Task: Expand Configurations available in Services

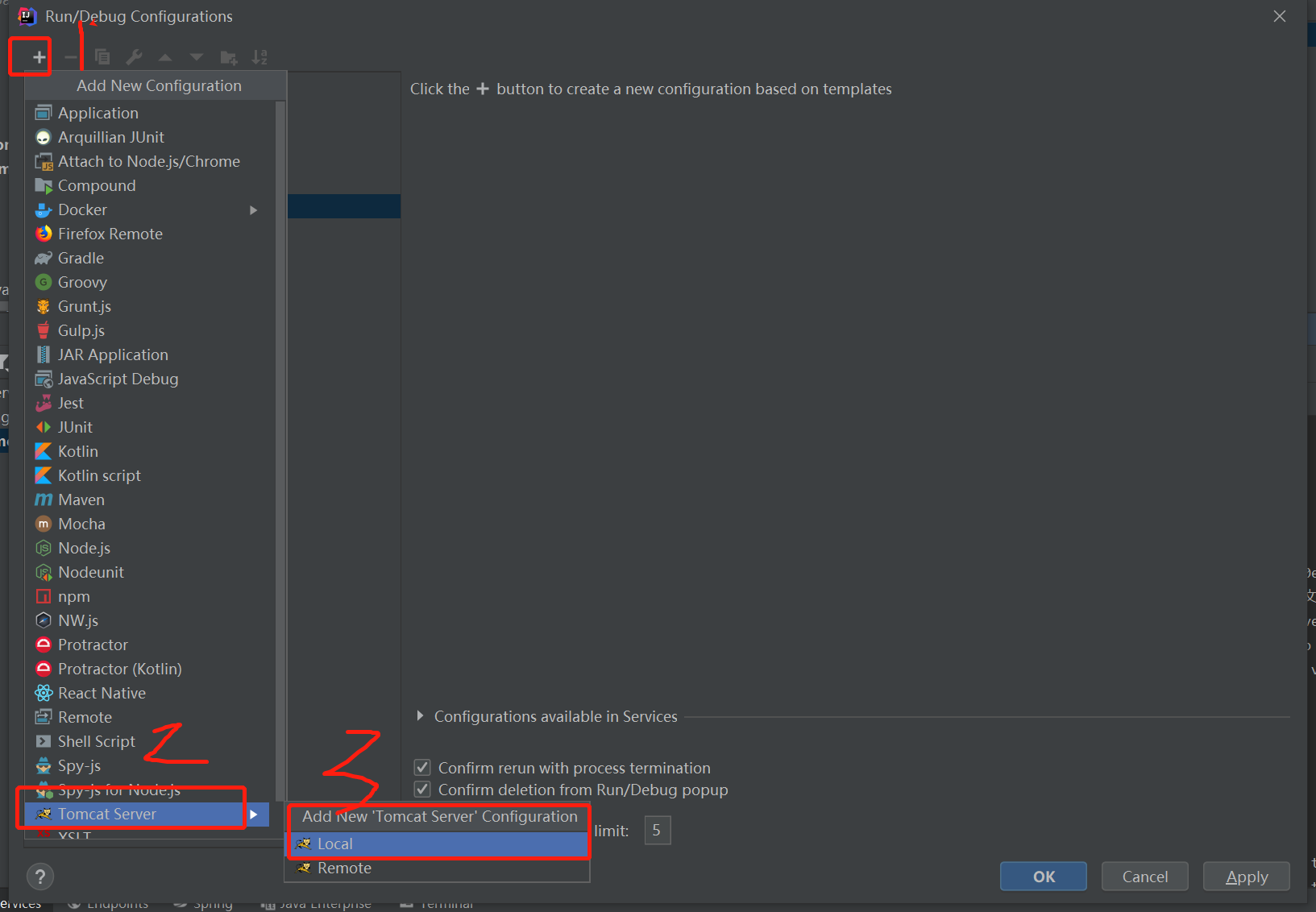Action: tap(420, 716)
